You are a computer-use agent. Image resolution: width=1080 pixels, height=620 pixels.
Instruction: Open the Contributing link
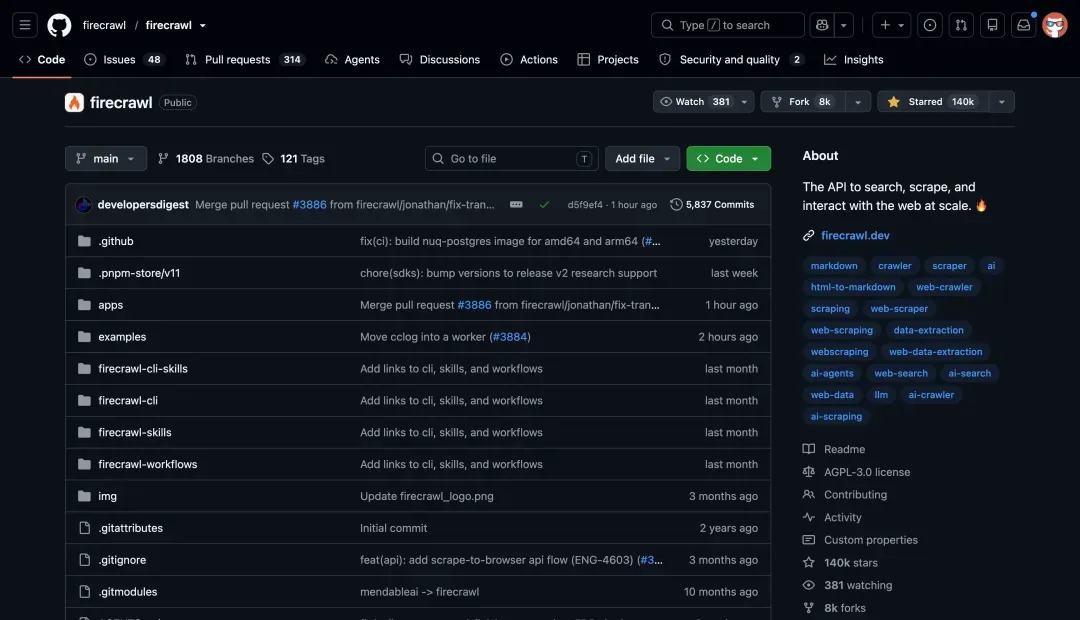[855, 495]
